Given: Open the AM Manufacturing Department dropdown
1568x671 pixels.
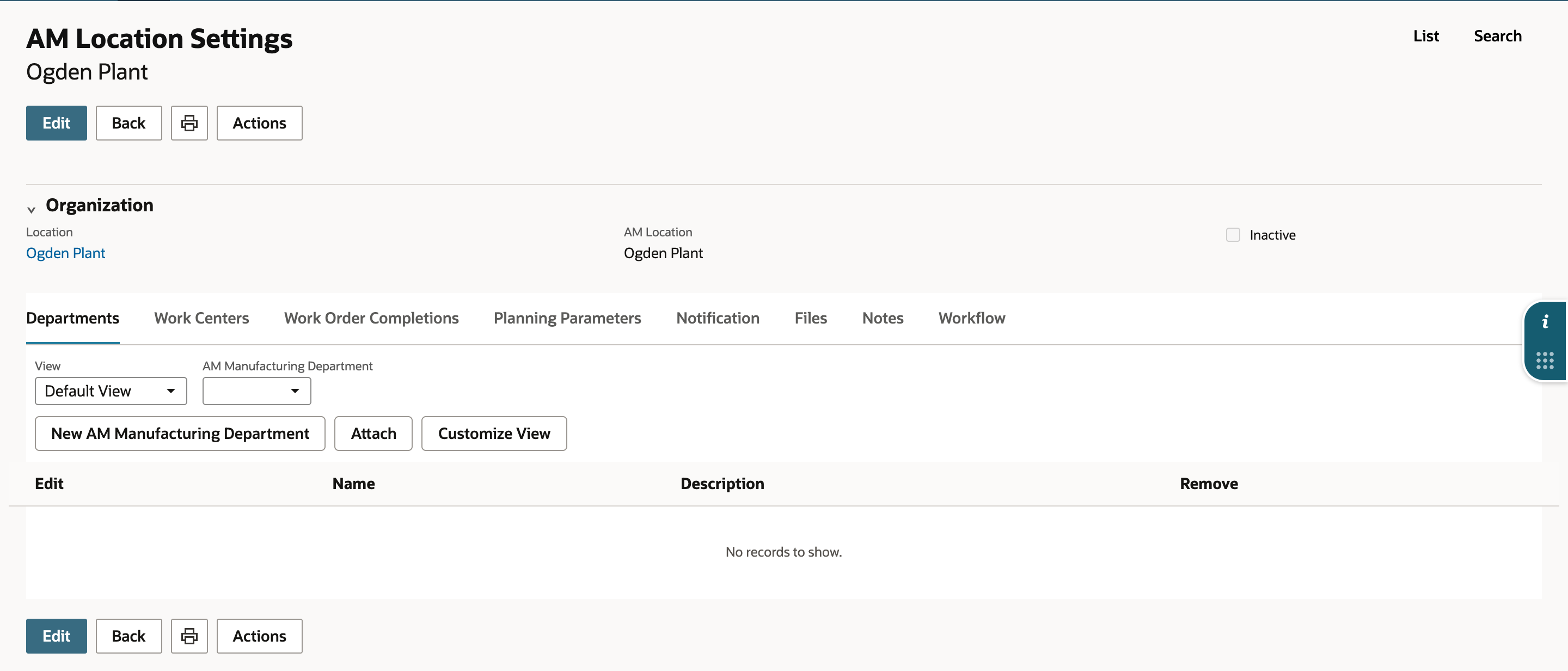Looking at the screenshot, I should point(257,391).
